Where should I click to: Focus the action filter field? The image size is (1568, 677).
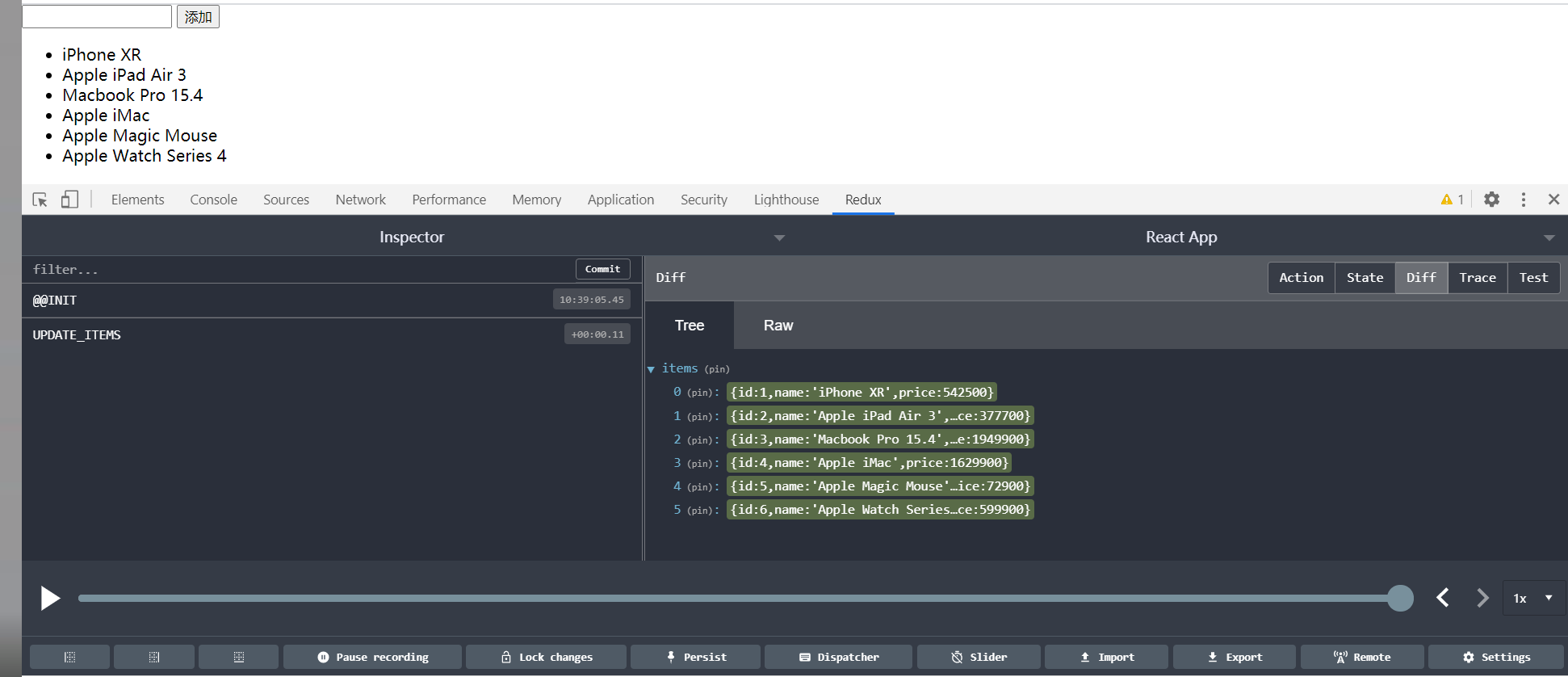[299, 269]
